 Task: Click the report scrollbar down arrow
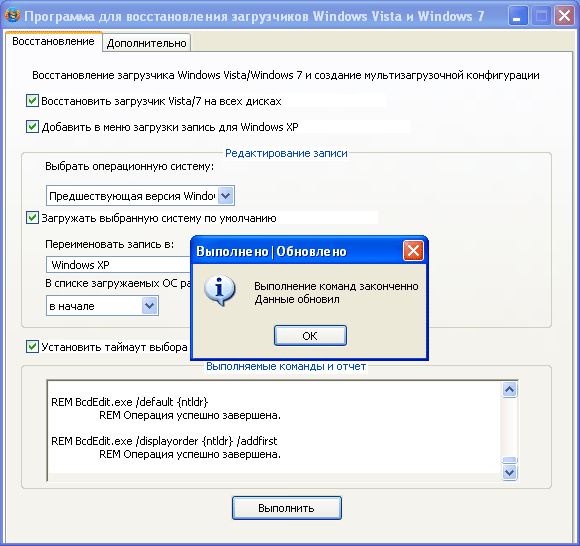(509, 472)
